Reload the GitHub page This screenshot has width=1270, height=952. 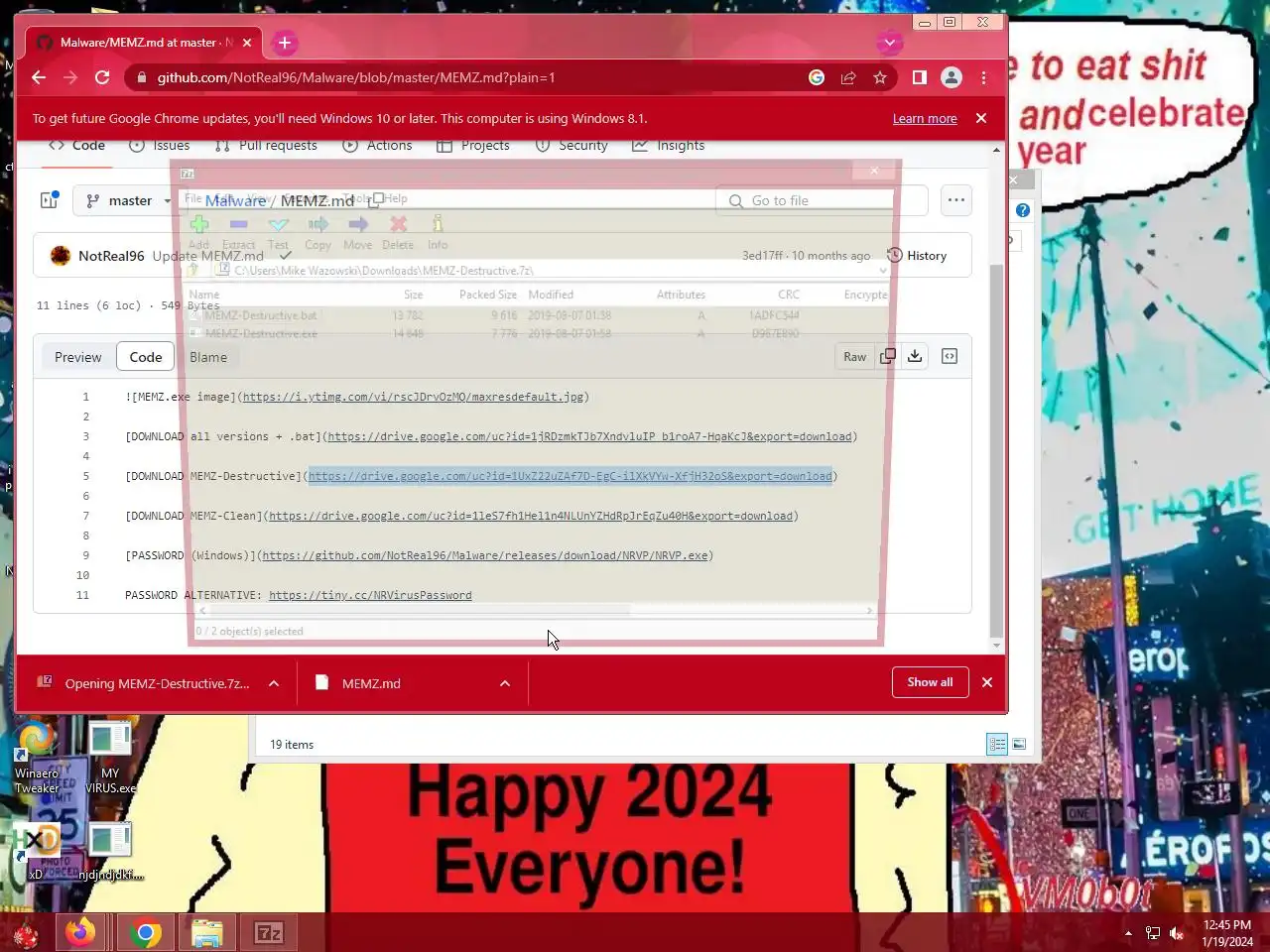(x=102, y=77)
